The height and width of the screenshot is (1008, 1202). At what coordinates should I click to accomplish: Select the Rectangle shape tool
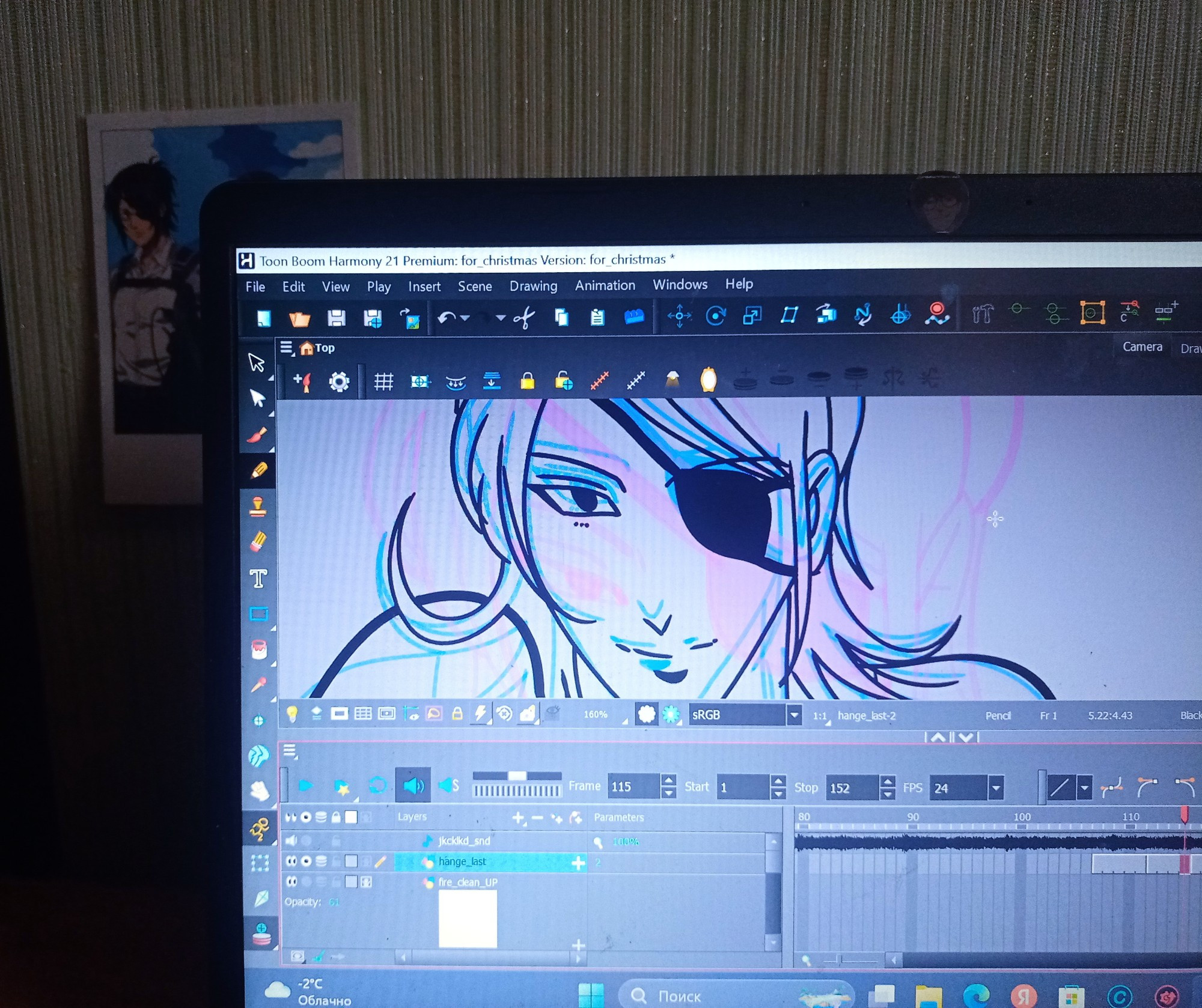pos(259,614)
